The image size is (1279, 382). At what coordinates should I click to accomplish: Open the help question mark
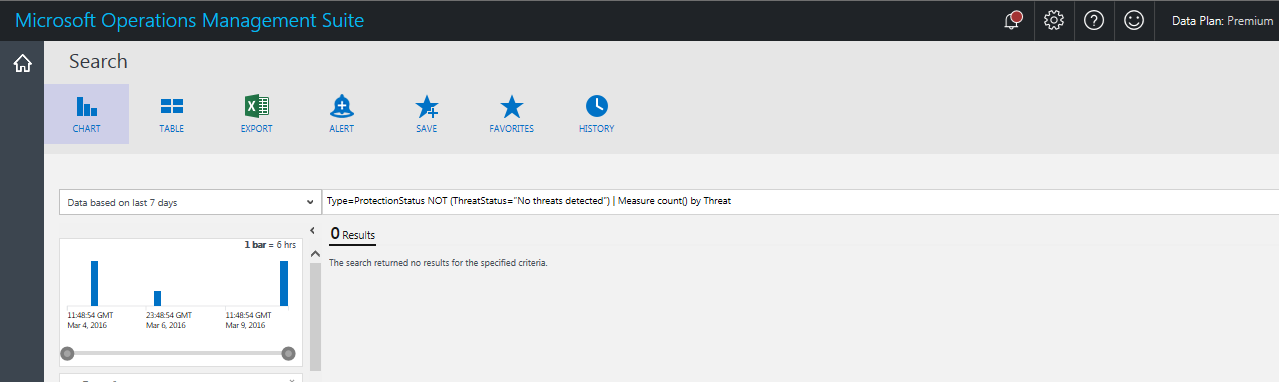pyautogui.click(x=1093, y=20)
